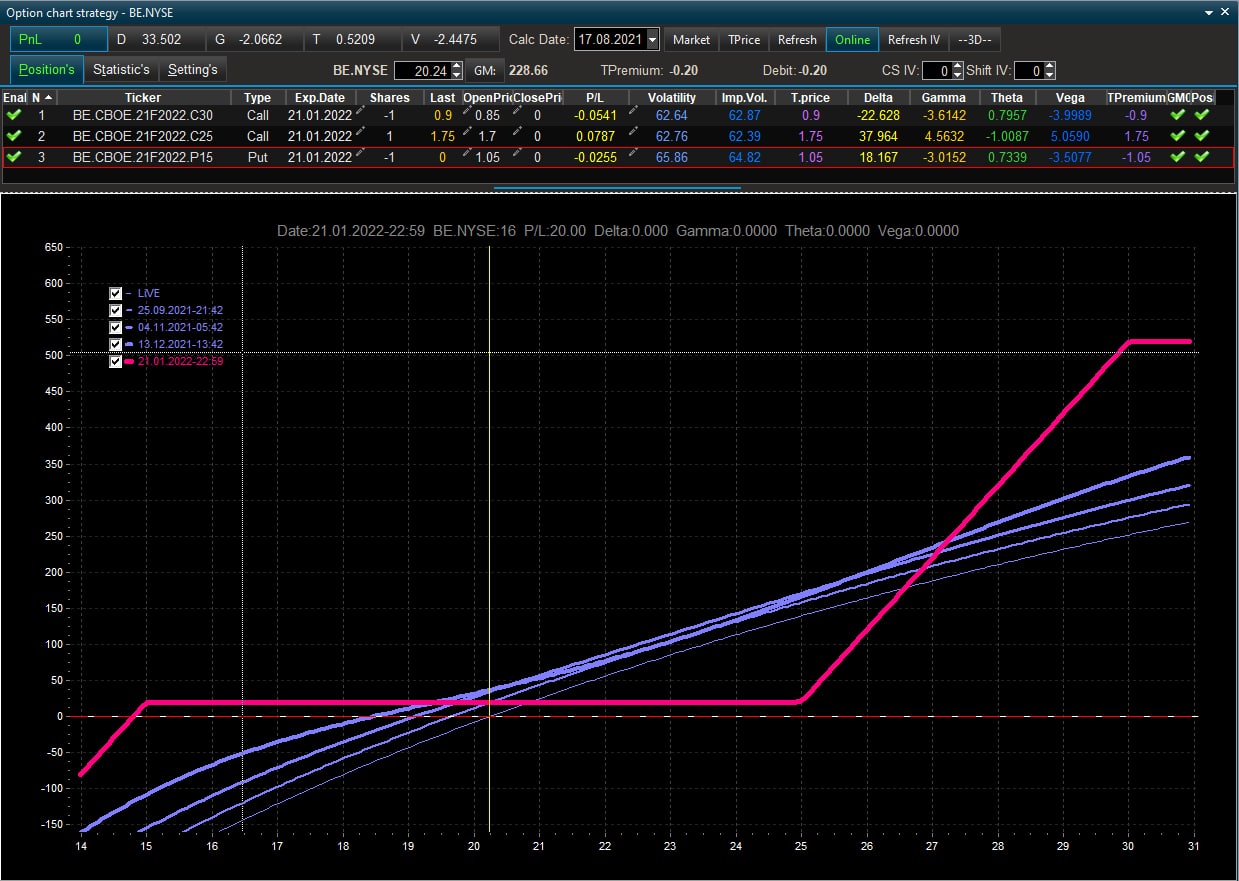Viewport: 1239px width, 881px height.
Task: Click the Refresh IV button
Action: pyautogui.click(x=914, y=40)
